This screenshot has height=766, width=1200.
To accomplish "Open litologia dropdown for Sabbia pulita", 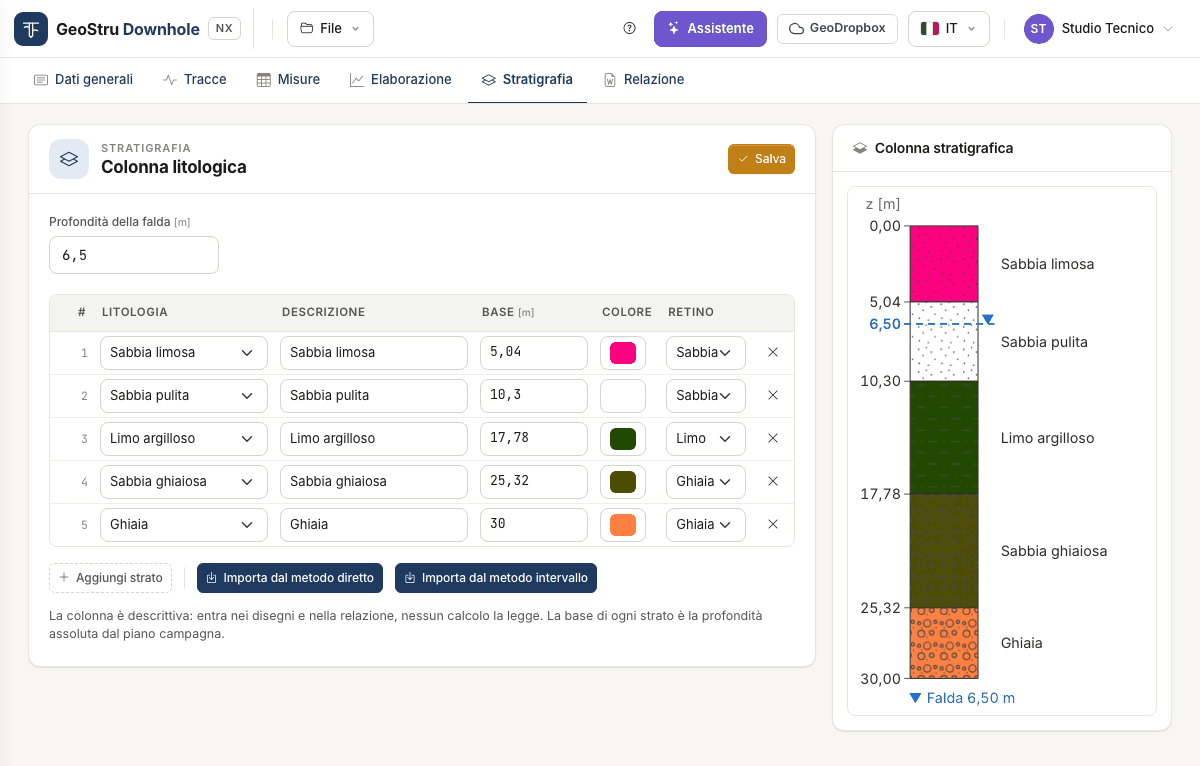I will (x=184, y=395).
